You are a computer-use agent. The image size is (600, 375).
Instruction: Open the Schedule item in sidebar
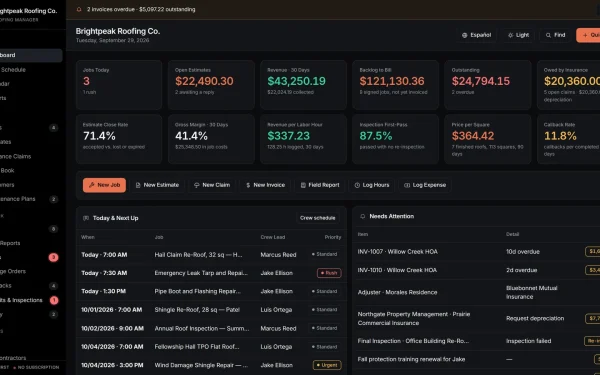click(31, 70)
